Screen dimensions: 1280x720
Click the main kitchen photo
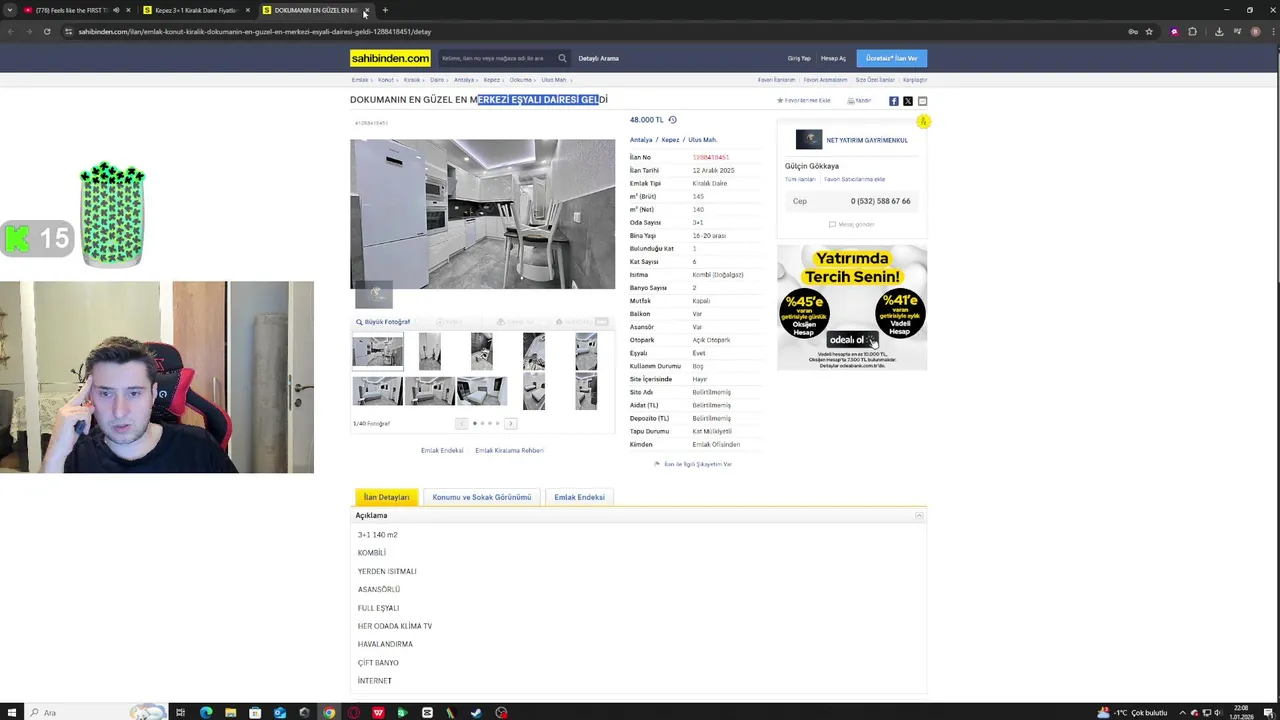482,214
